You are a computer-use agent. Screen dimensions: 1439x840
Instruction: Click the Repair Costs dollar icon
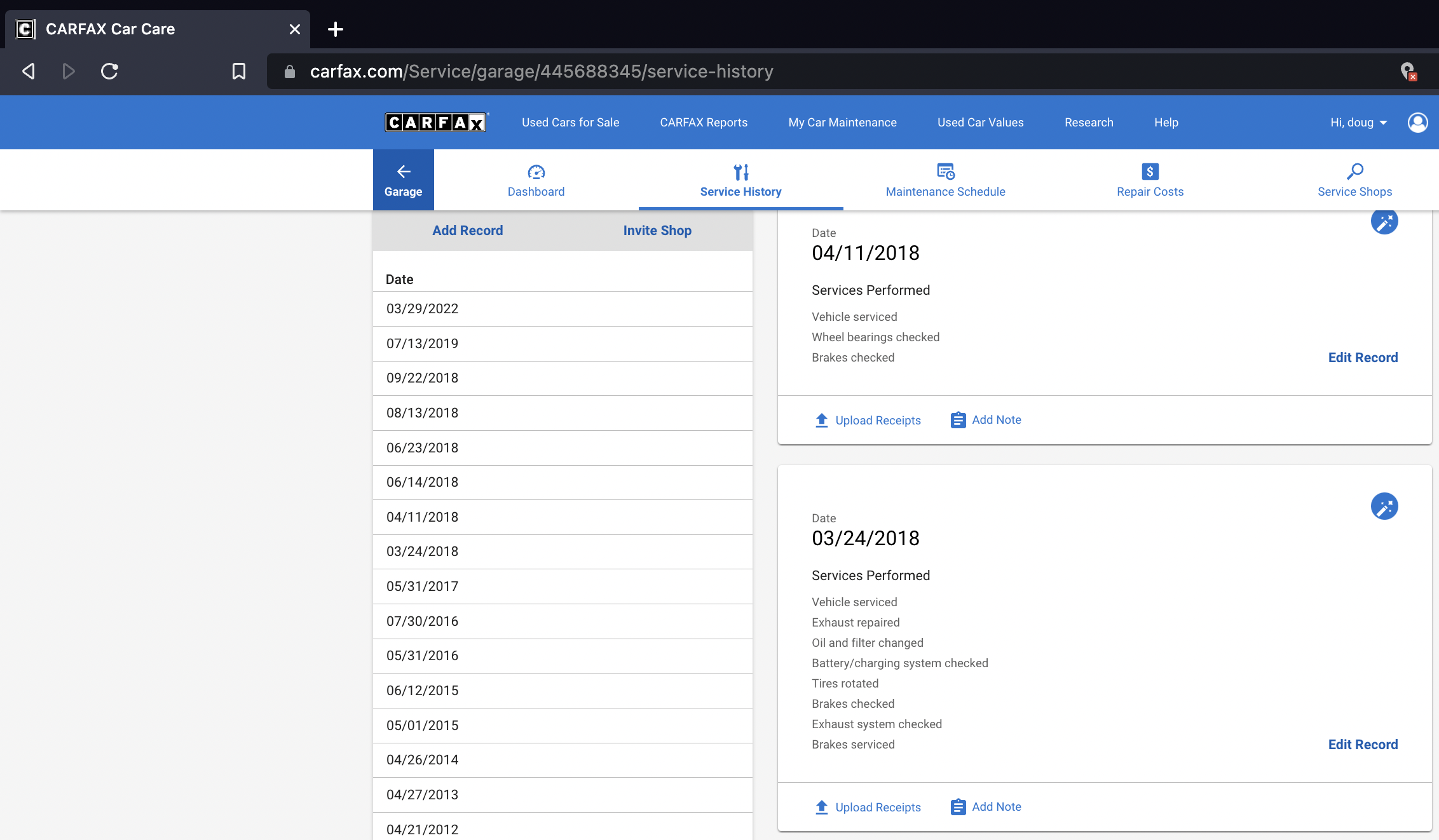point(1150,172)
